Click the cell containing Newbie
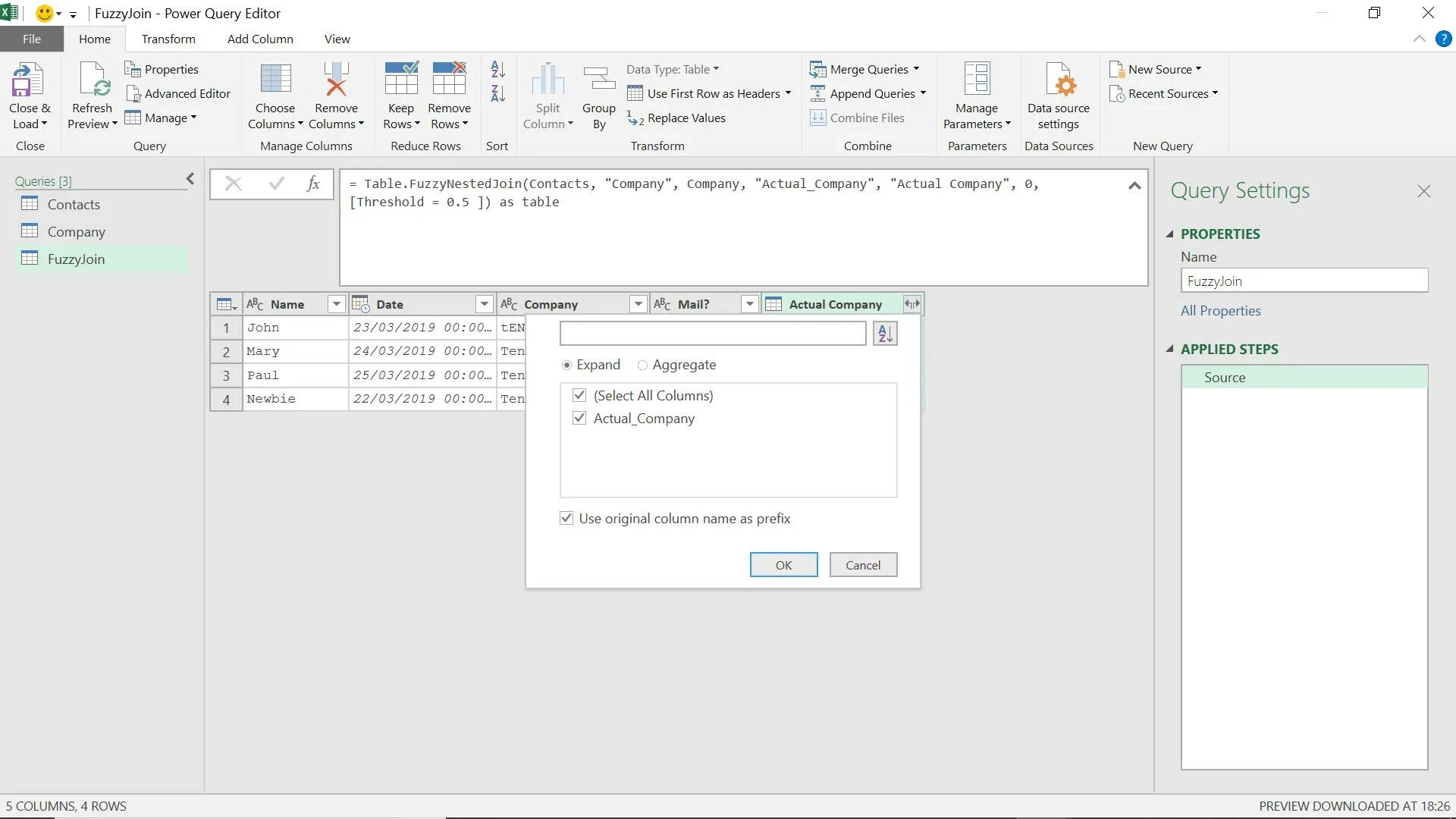 [295, 399]
